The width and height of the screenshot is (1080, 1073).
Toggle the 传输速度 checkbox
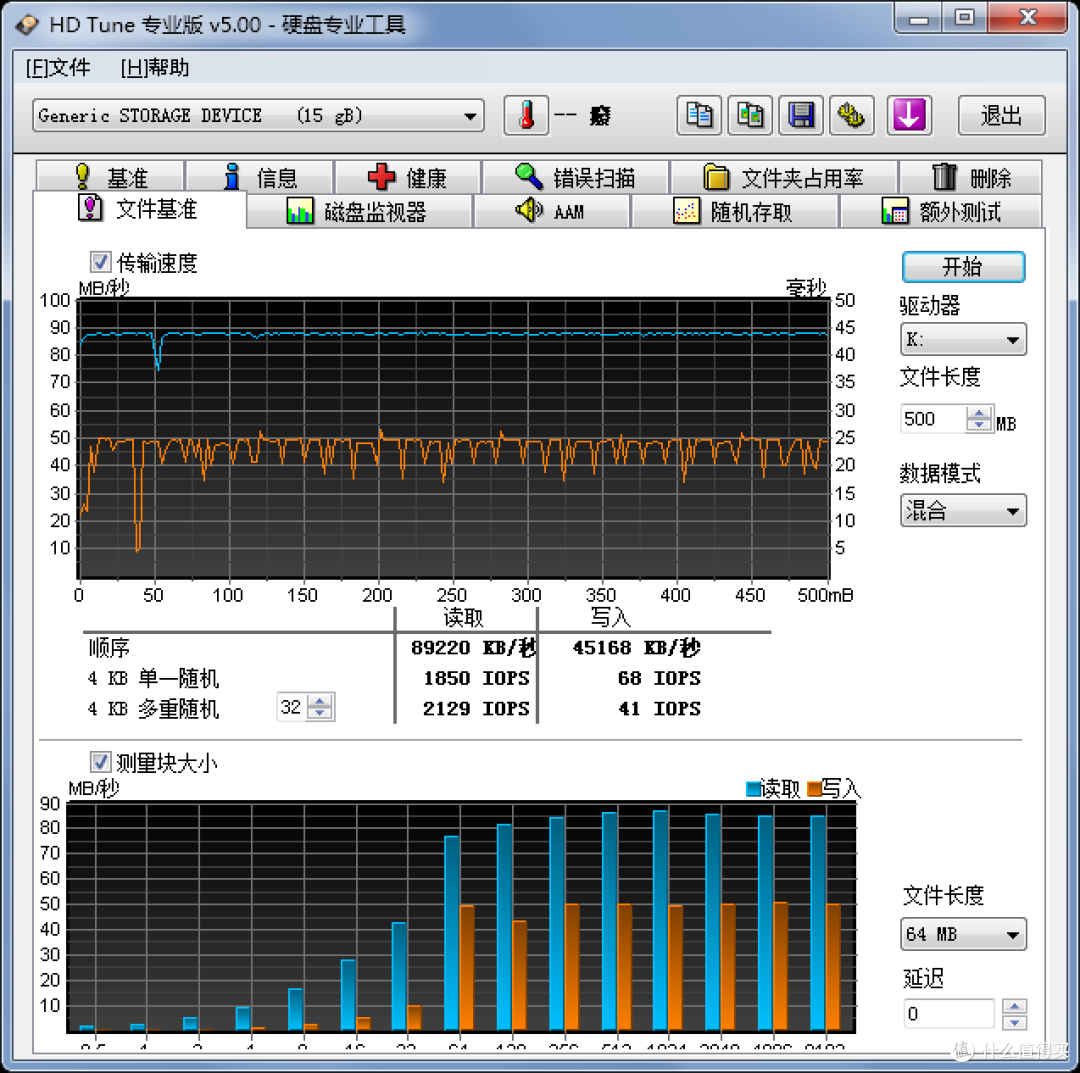point(100,262)
